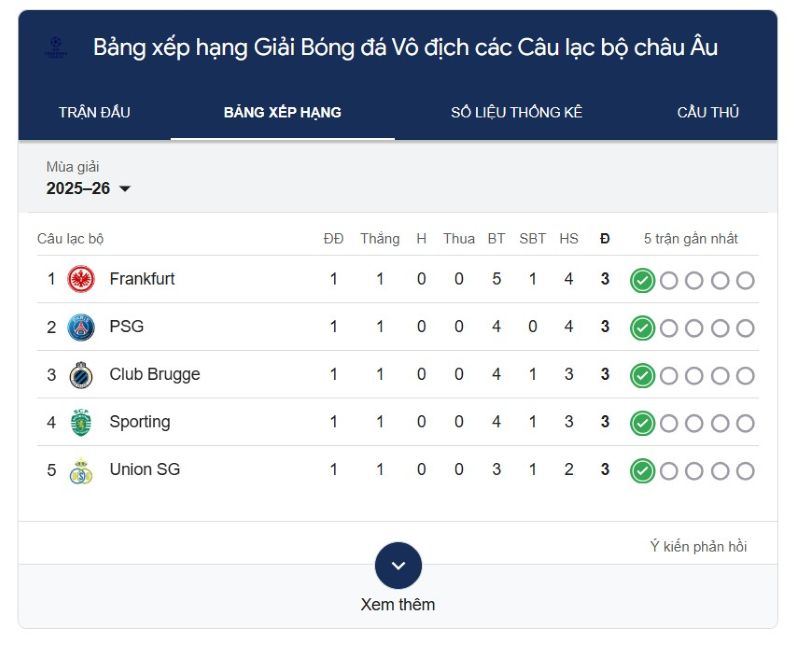Open the SỐ LIỆU THỐNG KÊ tab
This screenshot has width=800, height=646.
click(x=519, y=112)
